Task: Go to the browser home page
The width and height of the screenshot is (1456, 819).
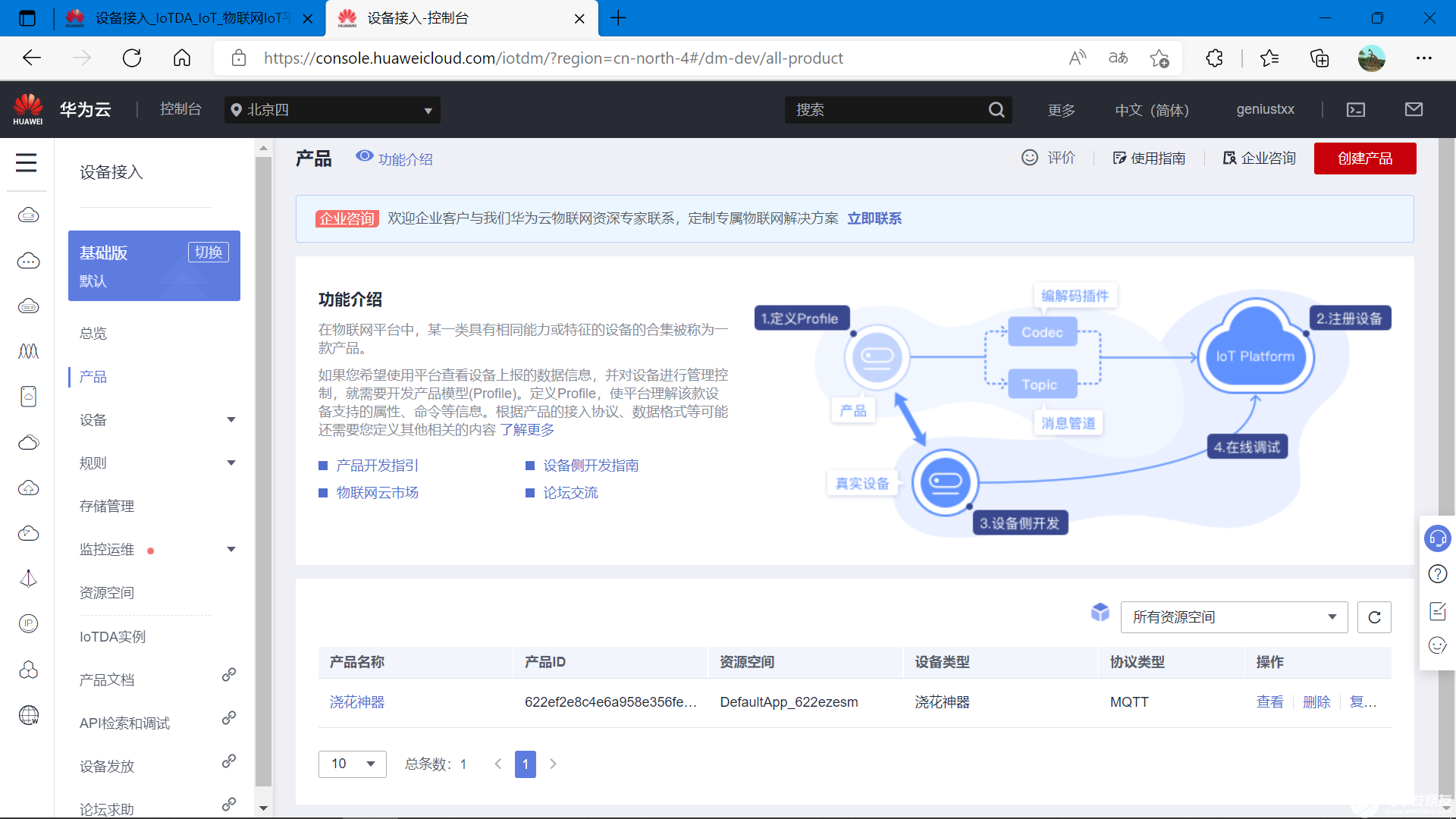Action: point(182,58)
